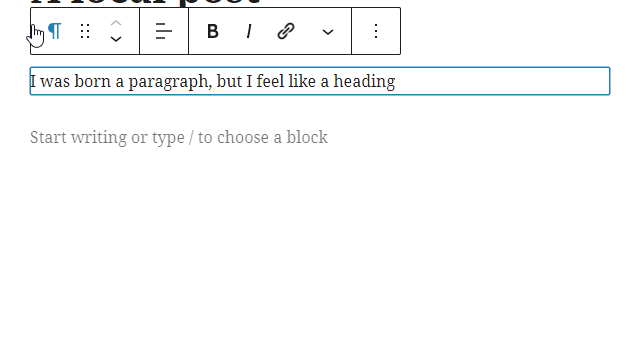Open the Paragraph block type switcher

pos(54,31)
